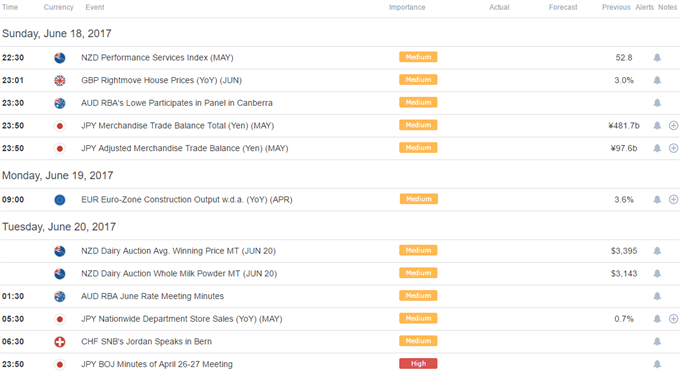Screen dimensions: 680x374
Task: Add note to JPY Nationwide Department Store Sales
Action: pyautogui.click(x=673, y=319)
